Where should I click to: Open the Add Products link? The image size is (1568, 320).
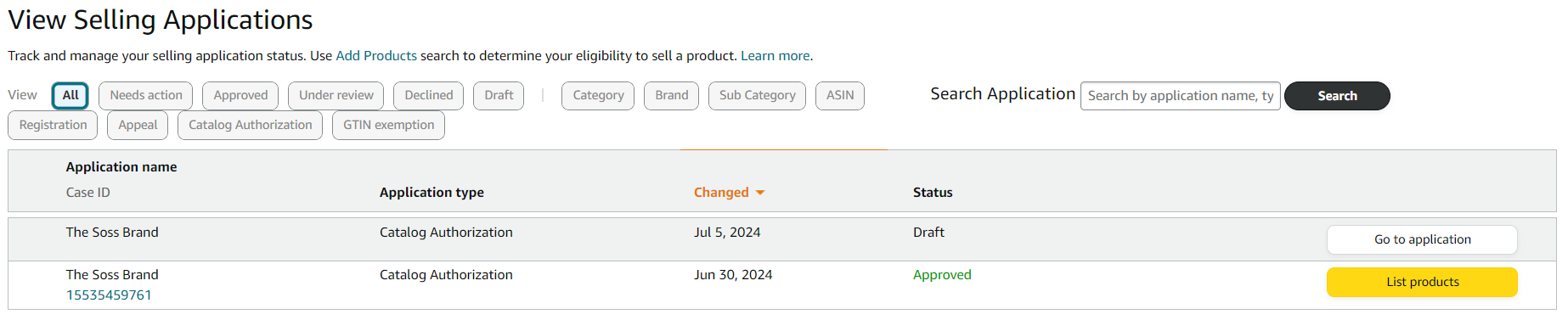(376, 56)
